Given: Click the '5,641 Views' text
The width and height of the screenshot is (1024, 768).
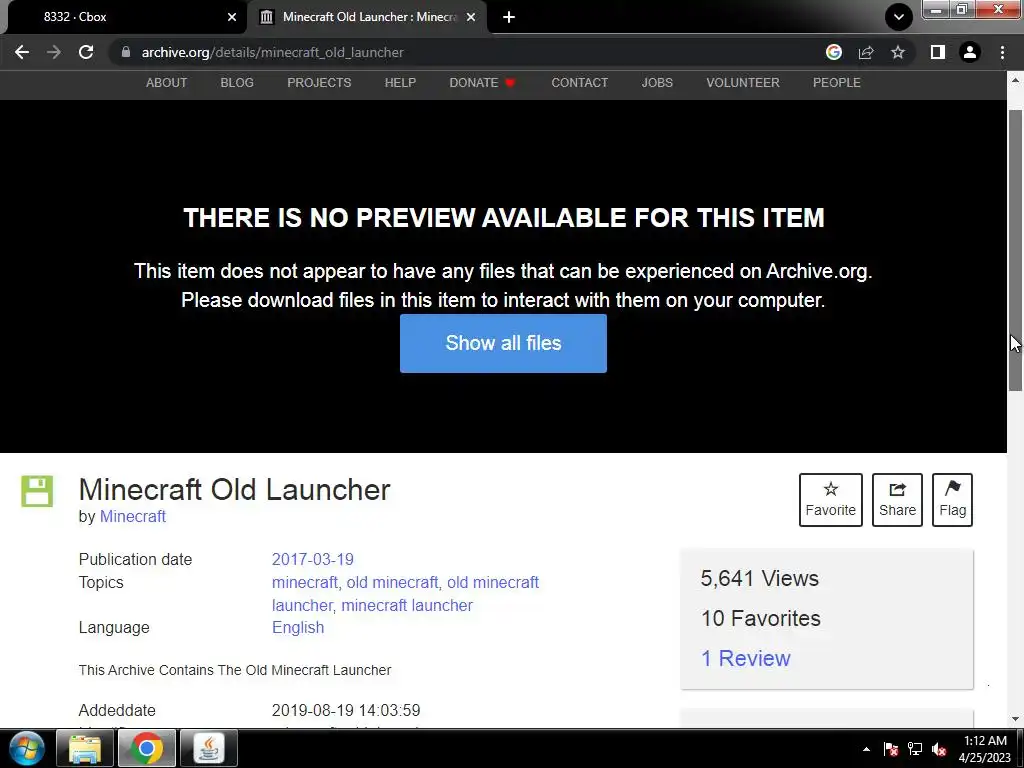Looking at the screenshot, I should point(760,579).
